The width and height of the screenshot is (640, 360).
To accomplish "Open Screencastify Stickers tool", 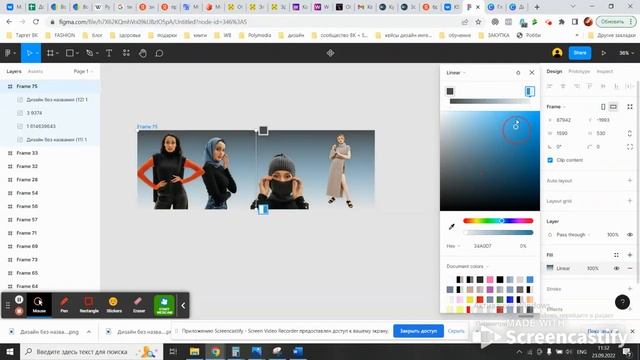I will (x=114, y=305).
